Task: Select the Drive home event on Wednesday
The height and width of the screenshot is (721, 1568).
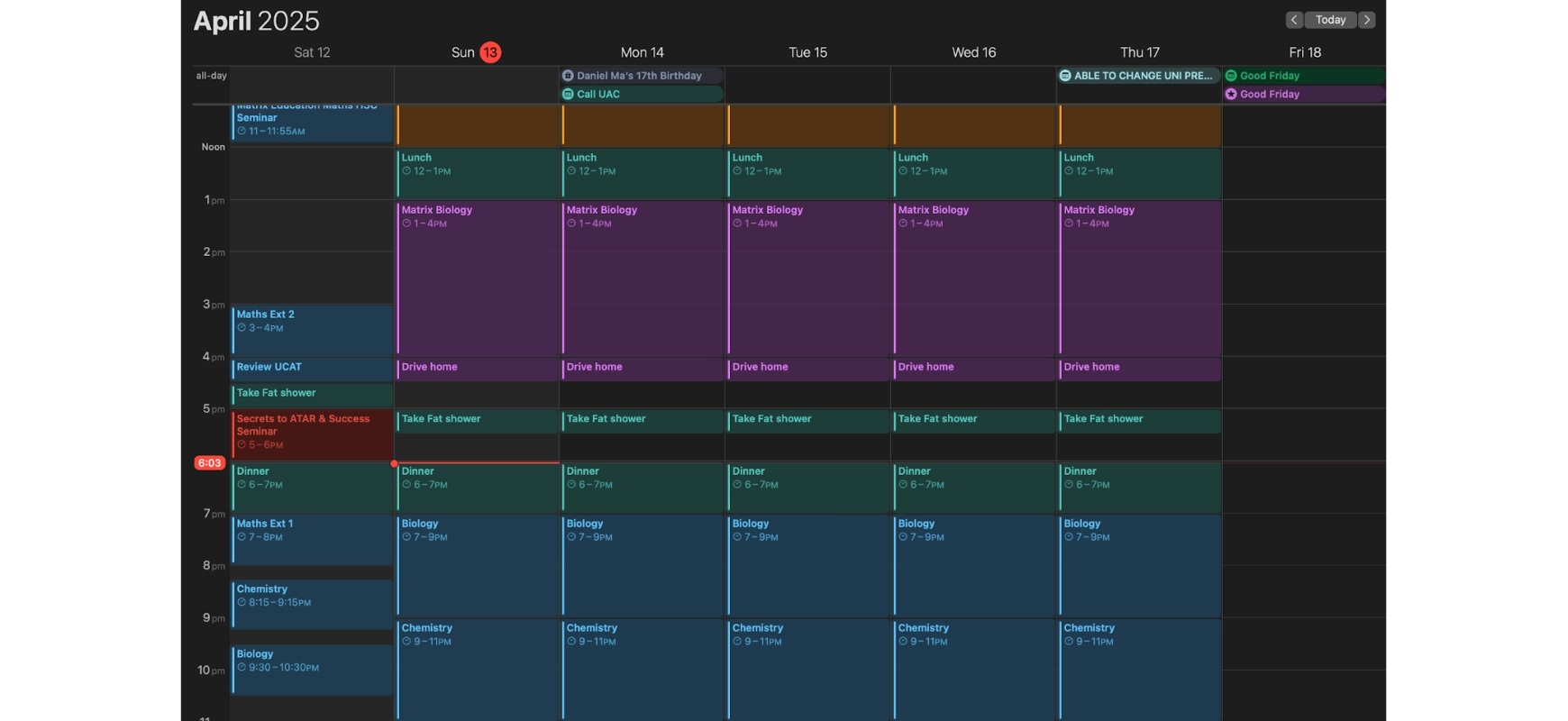Action: coord(974,369)
